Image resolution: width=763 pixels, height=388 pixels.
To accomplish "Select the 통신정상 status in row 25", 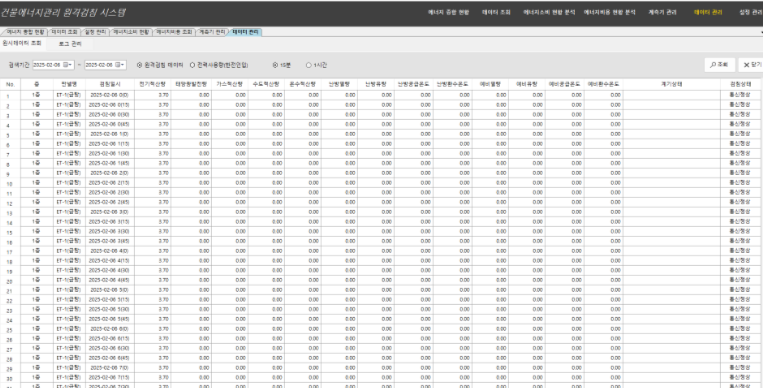I will point(741,329).
